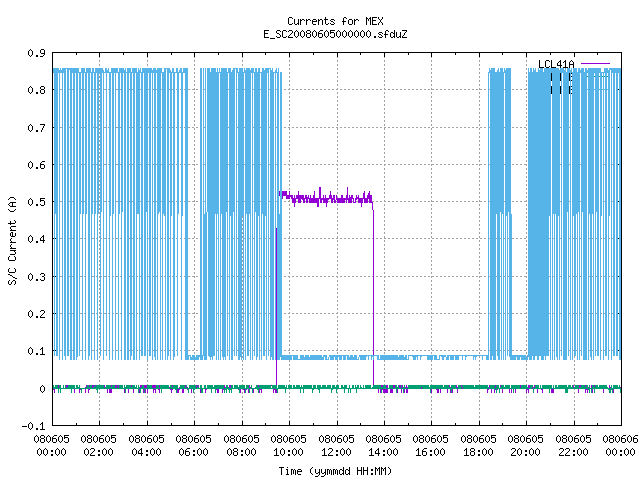This screenshot has width=640, height=480.
Task: Click the 0.9 y-axis tick label
Action: point(37,53)
